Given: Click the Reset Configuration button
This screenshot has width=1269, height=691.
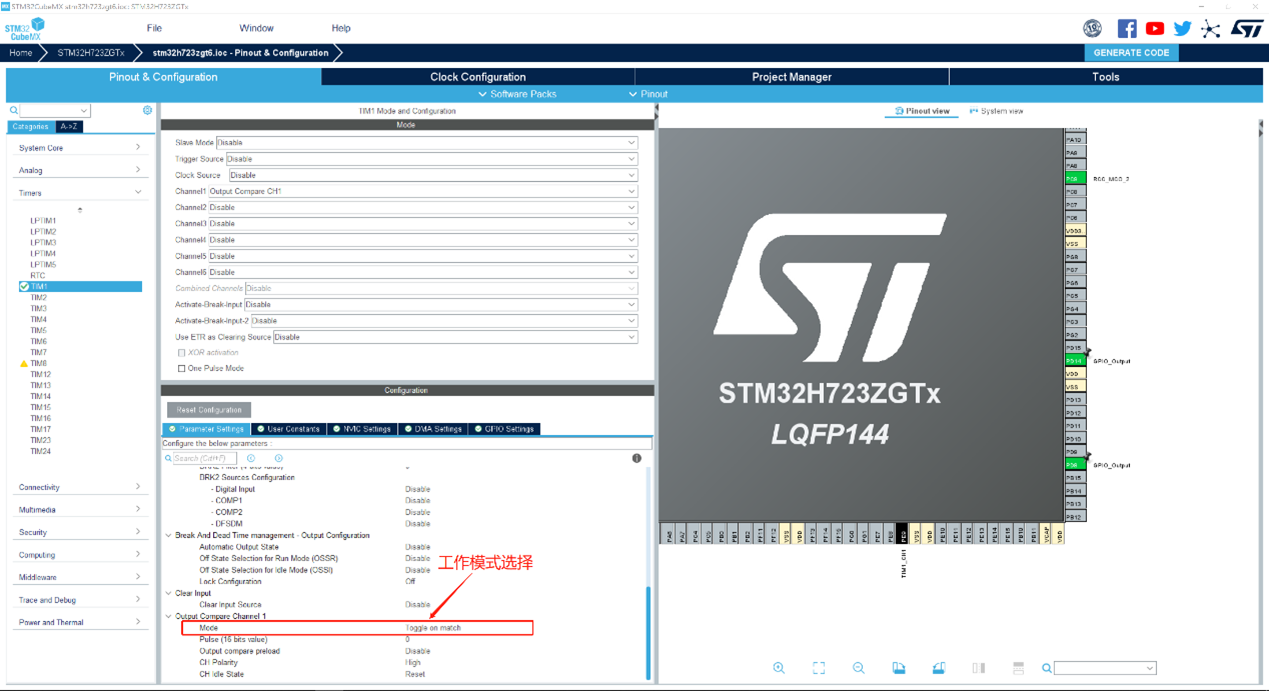Looking at the screenshot, I should pos(209,410).
